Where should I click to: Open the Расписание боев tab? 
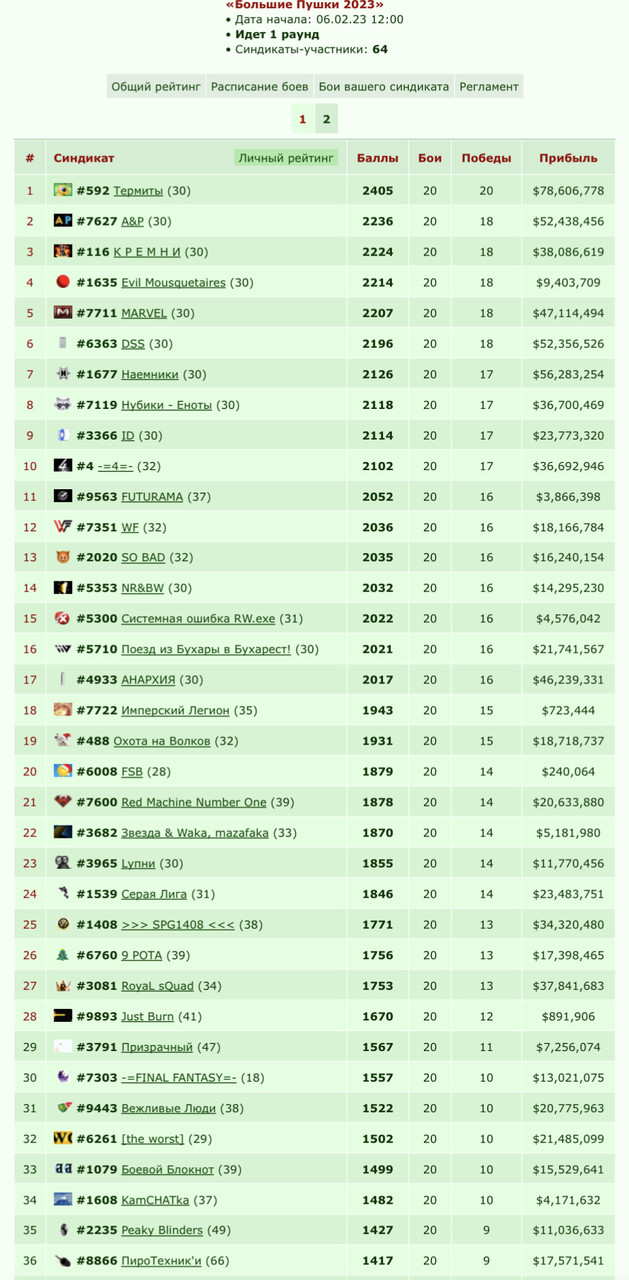260,87
